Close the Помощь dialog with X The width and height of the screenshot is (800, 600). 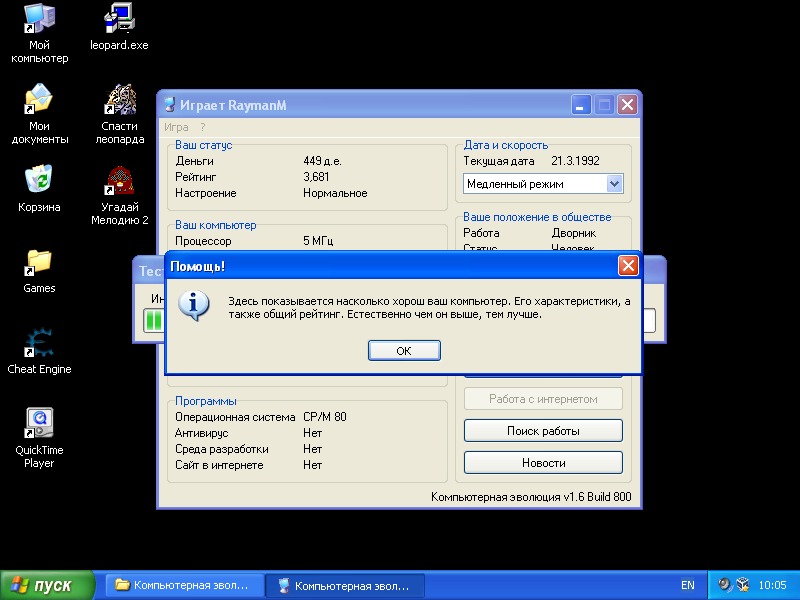coord(628,265)
